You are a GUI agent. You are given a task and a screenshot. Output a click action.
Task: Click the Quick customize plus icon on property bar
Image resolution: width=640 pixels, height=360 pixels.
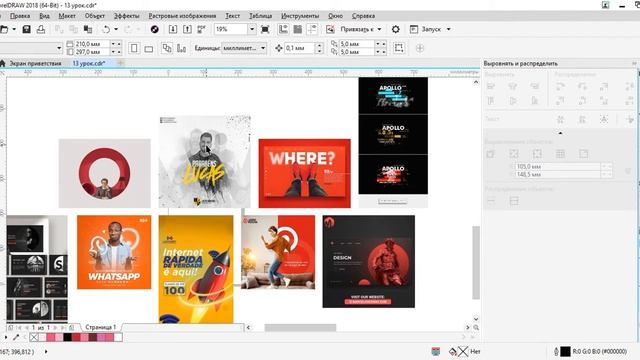420,48
